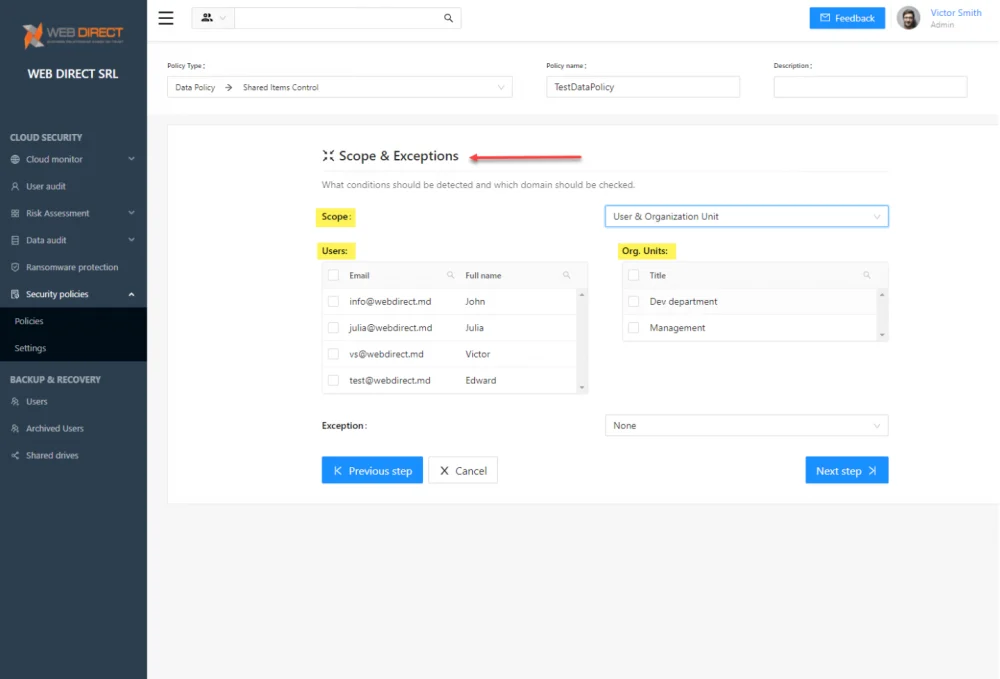Click Victor Smith profile avatar
The height and width of the screenshot is (679, 1000).
pyautogui.click(x=908, y=18)
